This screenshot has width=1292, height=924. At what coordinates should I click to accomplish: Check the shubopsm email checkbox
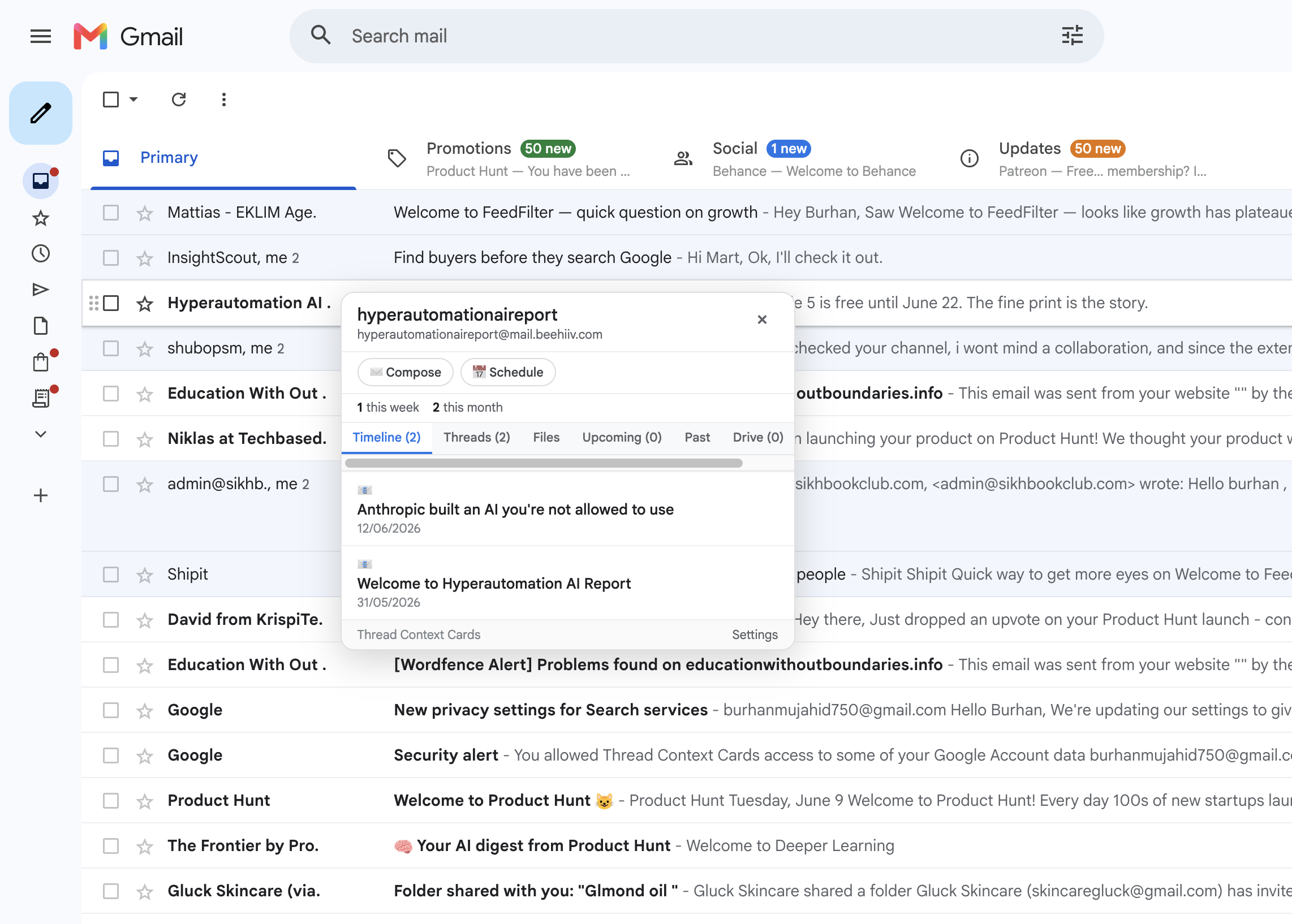(x=110, y=348)
